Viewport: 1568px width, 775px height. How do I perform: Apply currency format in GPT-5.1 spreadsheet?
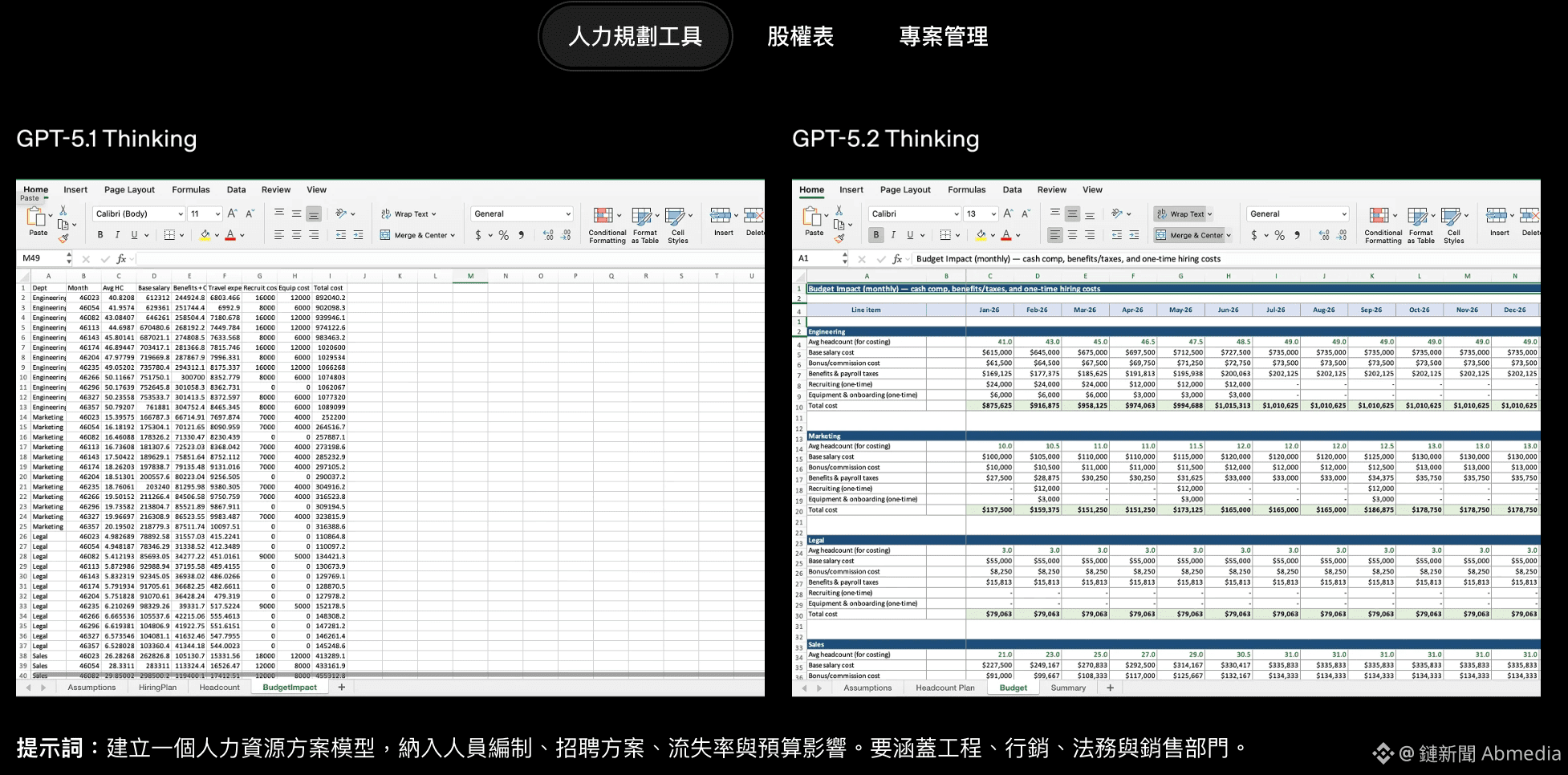tap(478, 235)
